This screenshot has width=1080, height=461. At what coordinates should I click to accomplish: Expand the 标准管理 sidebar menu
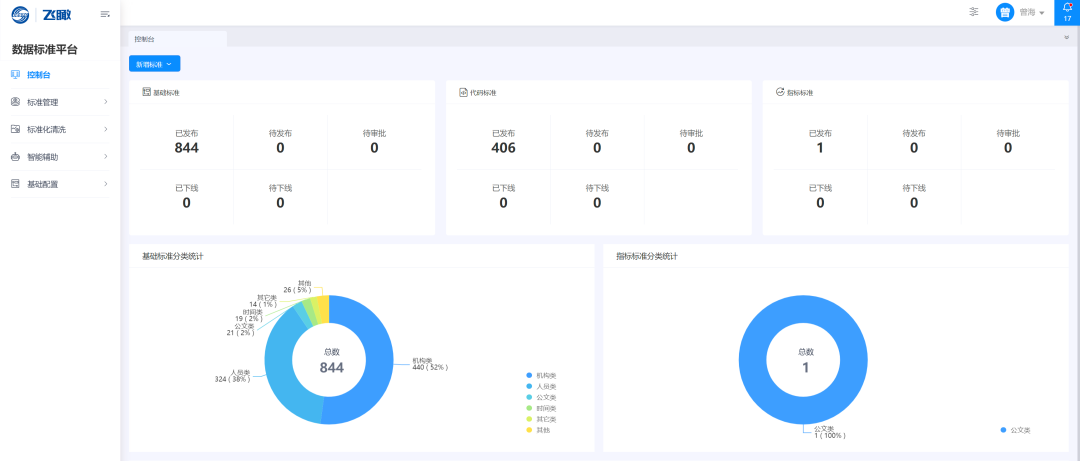[x=58, y=102]
